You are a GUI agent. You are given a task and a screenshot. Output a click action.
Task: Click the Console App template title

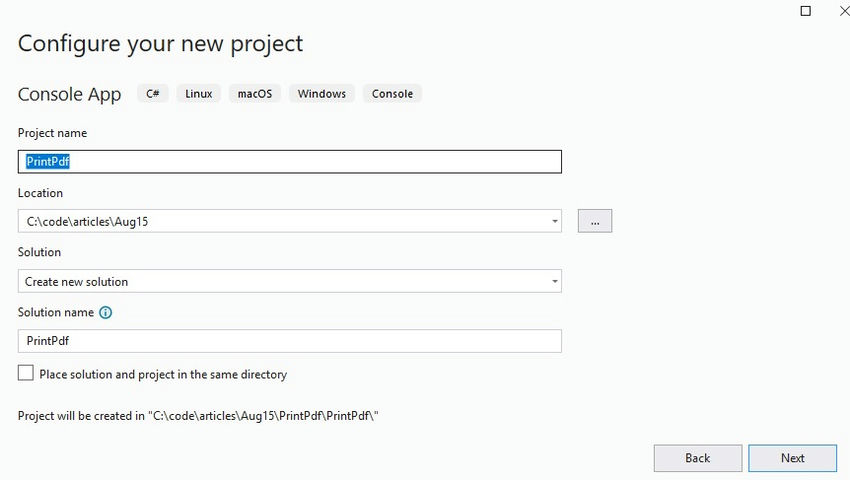tap(69, 94)
